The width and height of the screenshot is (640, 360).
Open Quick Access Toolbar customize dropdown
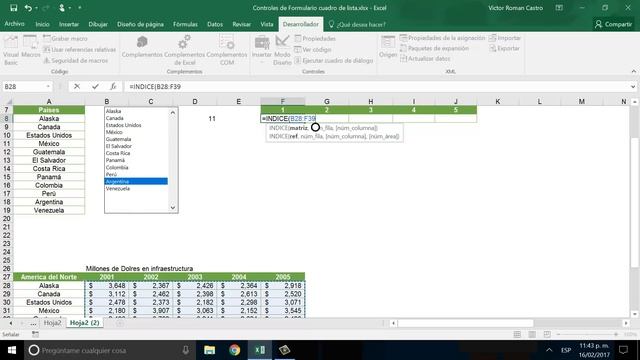pyautogui.click(x=80, y=8)
